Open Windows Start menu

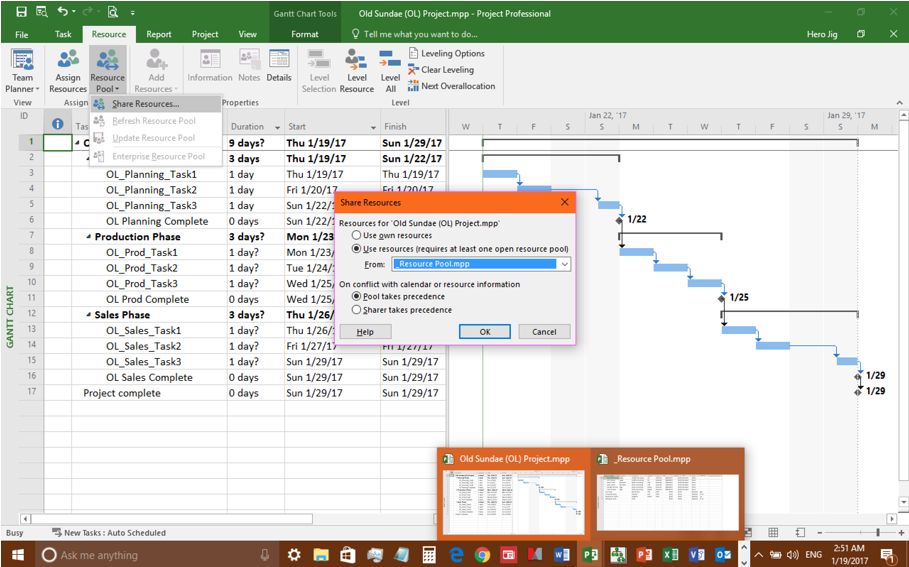point(18,555)
